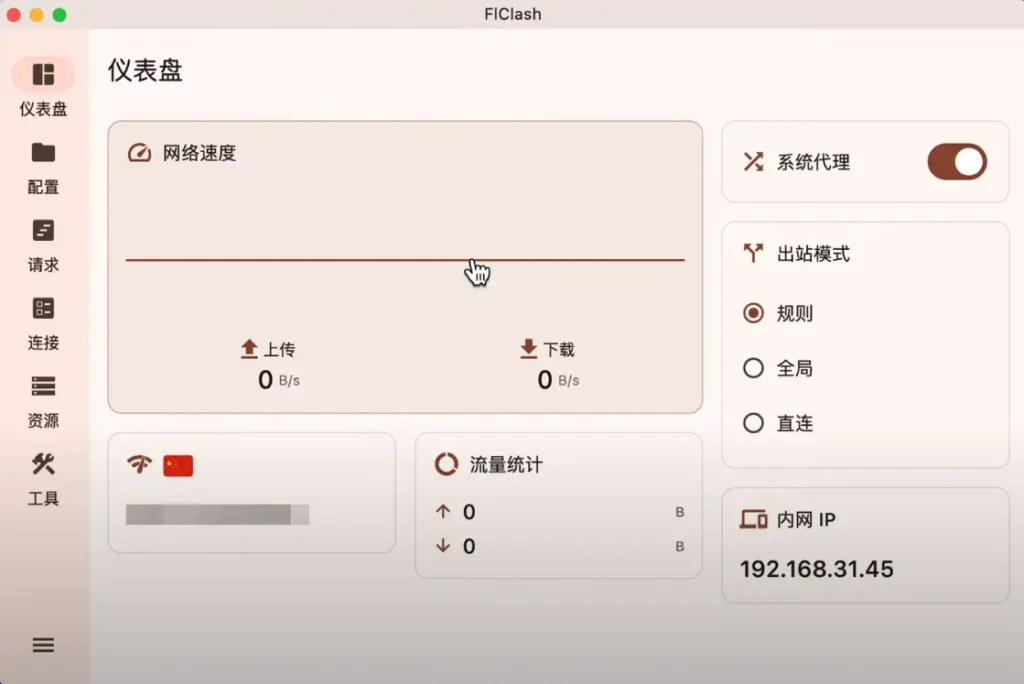Image resolution: width=1024 pixels, height=684 pixels.
Task: Click the 内网 IP devices icon
Action: coord(753,519)
